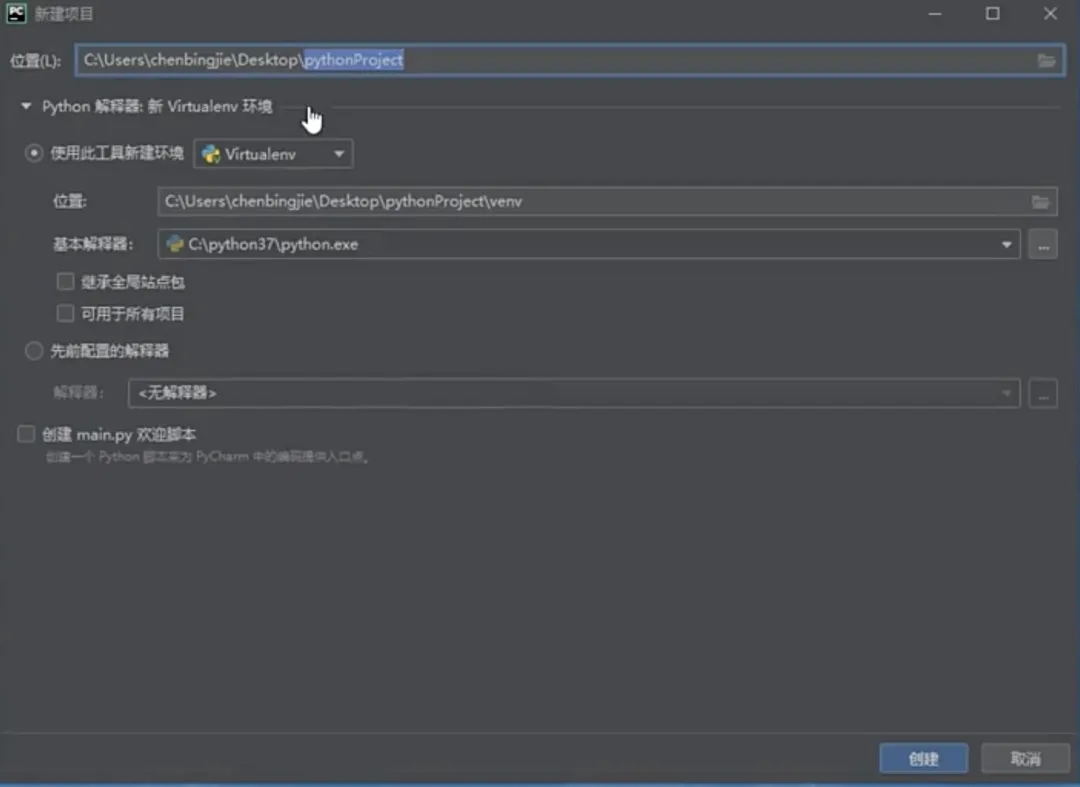Collapse the Python interpreter section triangle
The image size is (1080, 787).
tap(25, 106)
